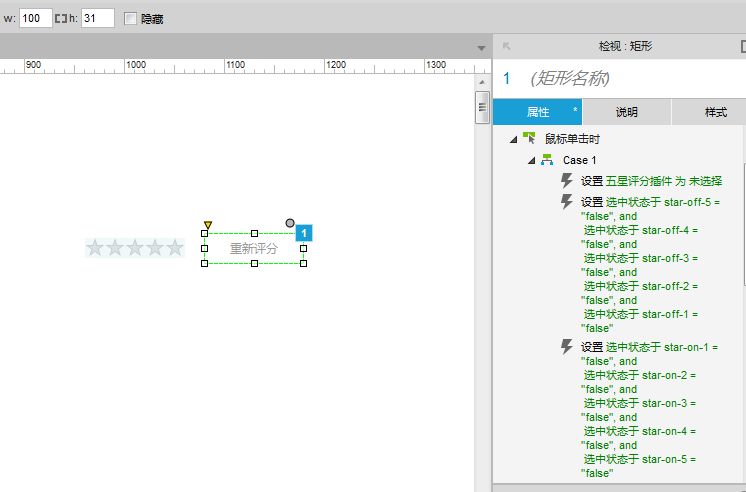Collapse the Case 1 expander
Viewport: 746px width, 492px height.
531,161
